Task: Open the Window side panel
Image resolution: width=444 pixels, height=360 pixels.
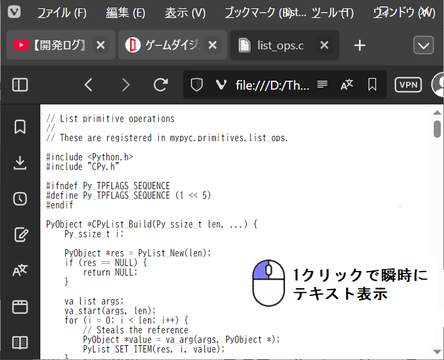Action: [20, 307]
